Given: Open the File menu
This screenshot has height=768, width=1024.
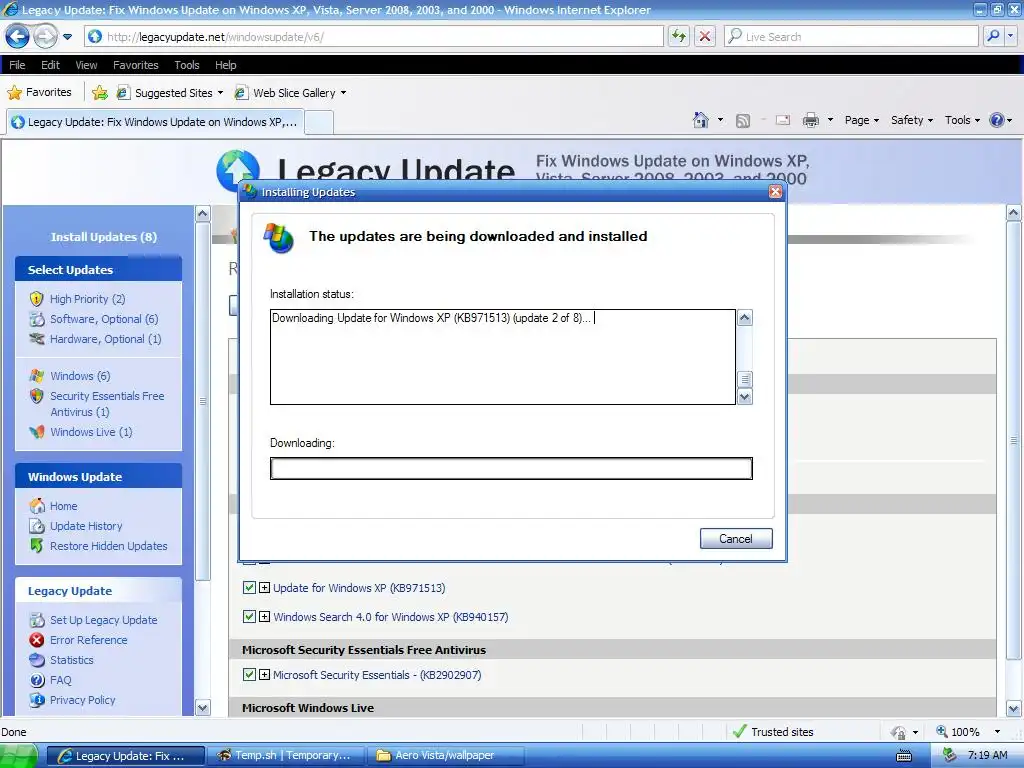Looking at the screenshot, I should click(17, 65).
